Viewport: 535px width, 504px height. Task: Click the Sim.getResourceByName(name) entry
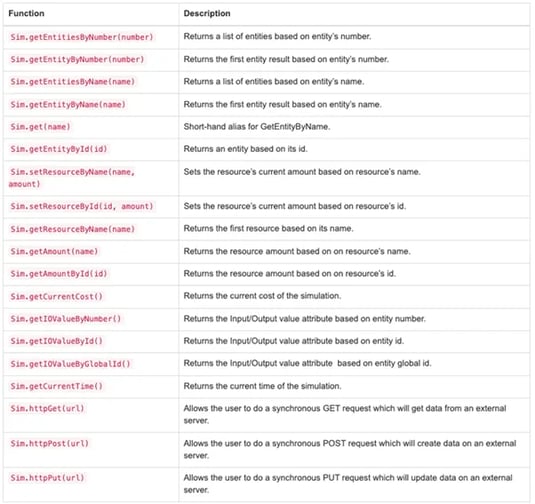coord(73,229)
